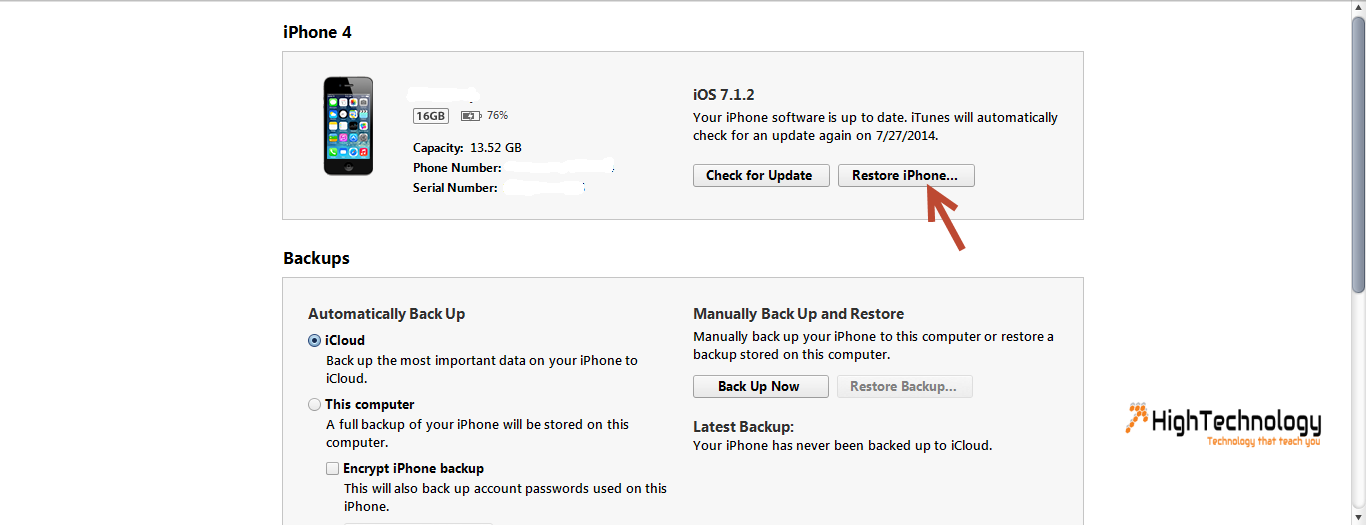Click the Phone Number label

click(x=457, y=167)
